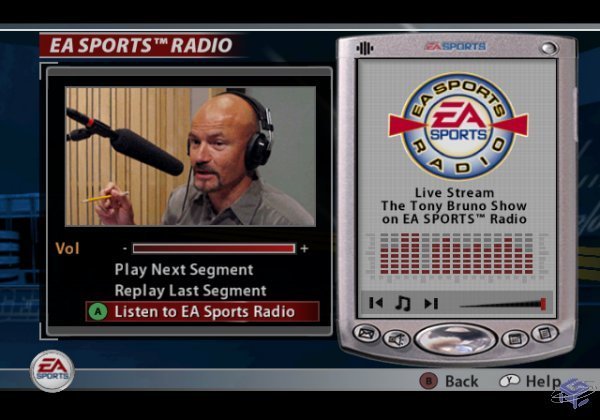Click the PDA notes hardware button
This screenshot has width=600, height=420.
[545, 333]
